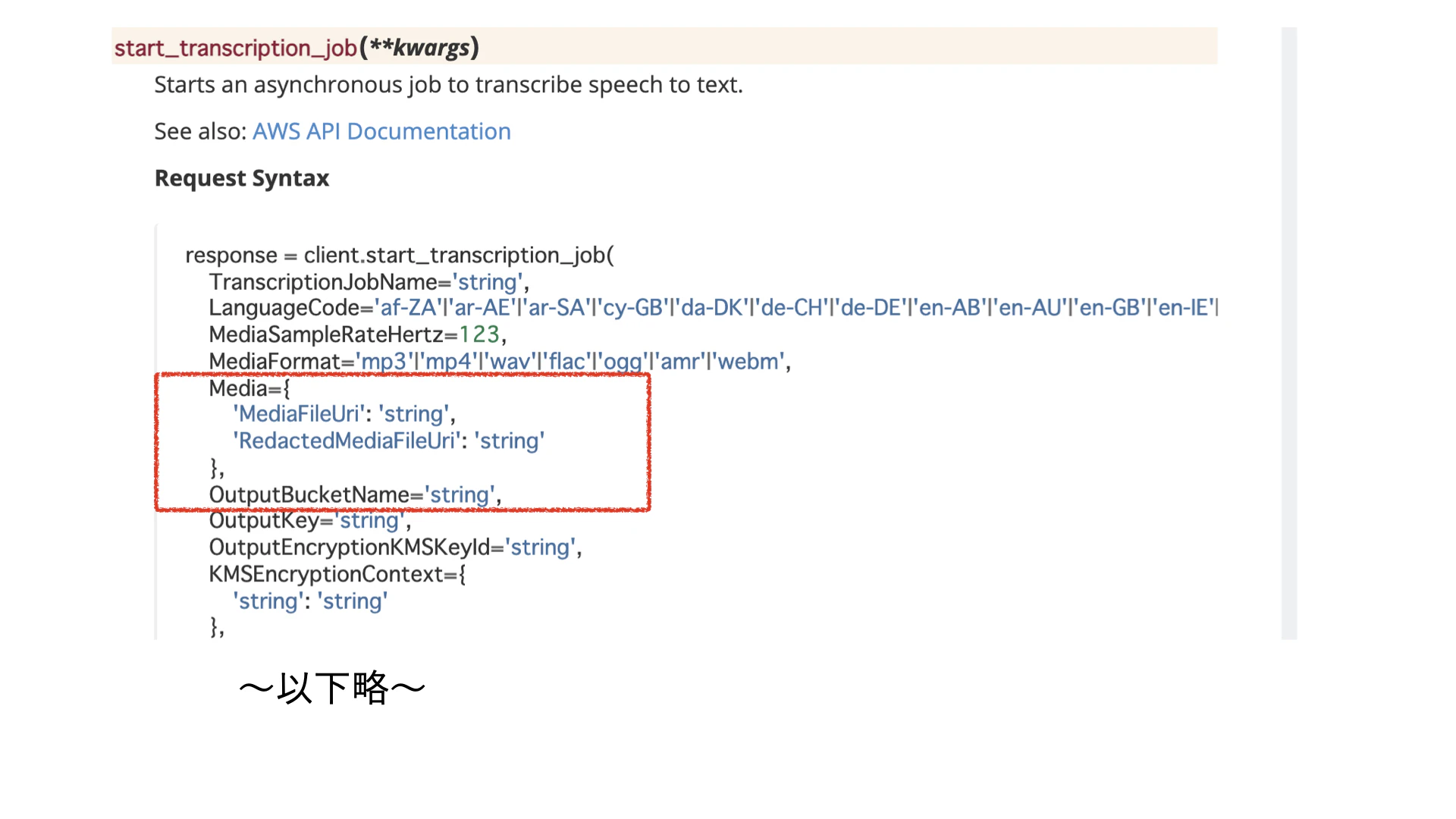The image size is (1456, 819).
Task: Click the MediaSampleRateHertz value 123
Action: tap(479, 334)
